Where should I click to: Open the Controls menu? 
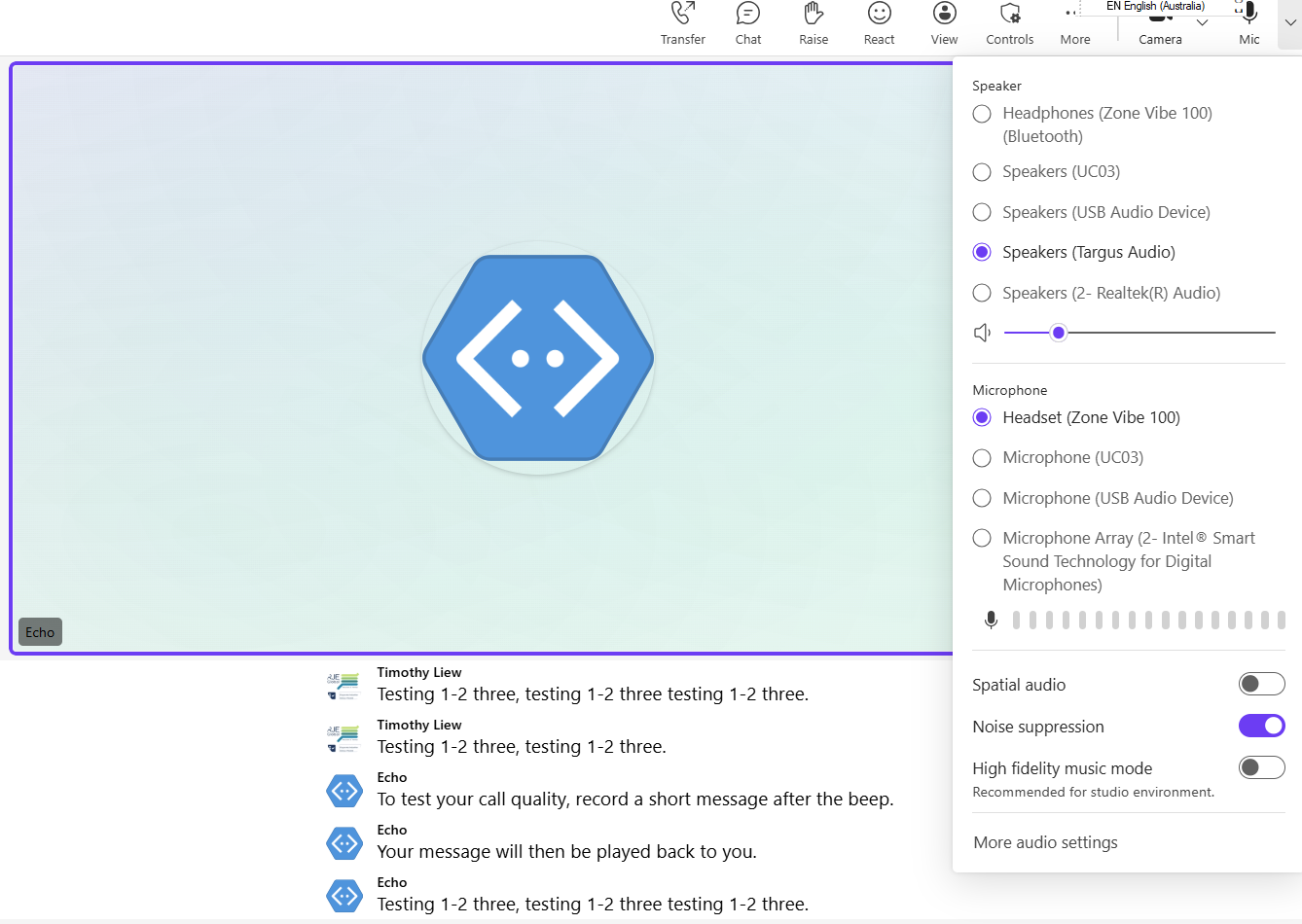[1010, 23]
